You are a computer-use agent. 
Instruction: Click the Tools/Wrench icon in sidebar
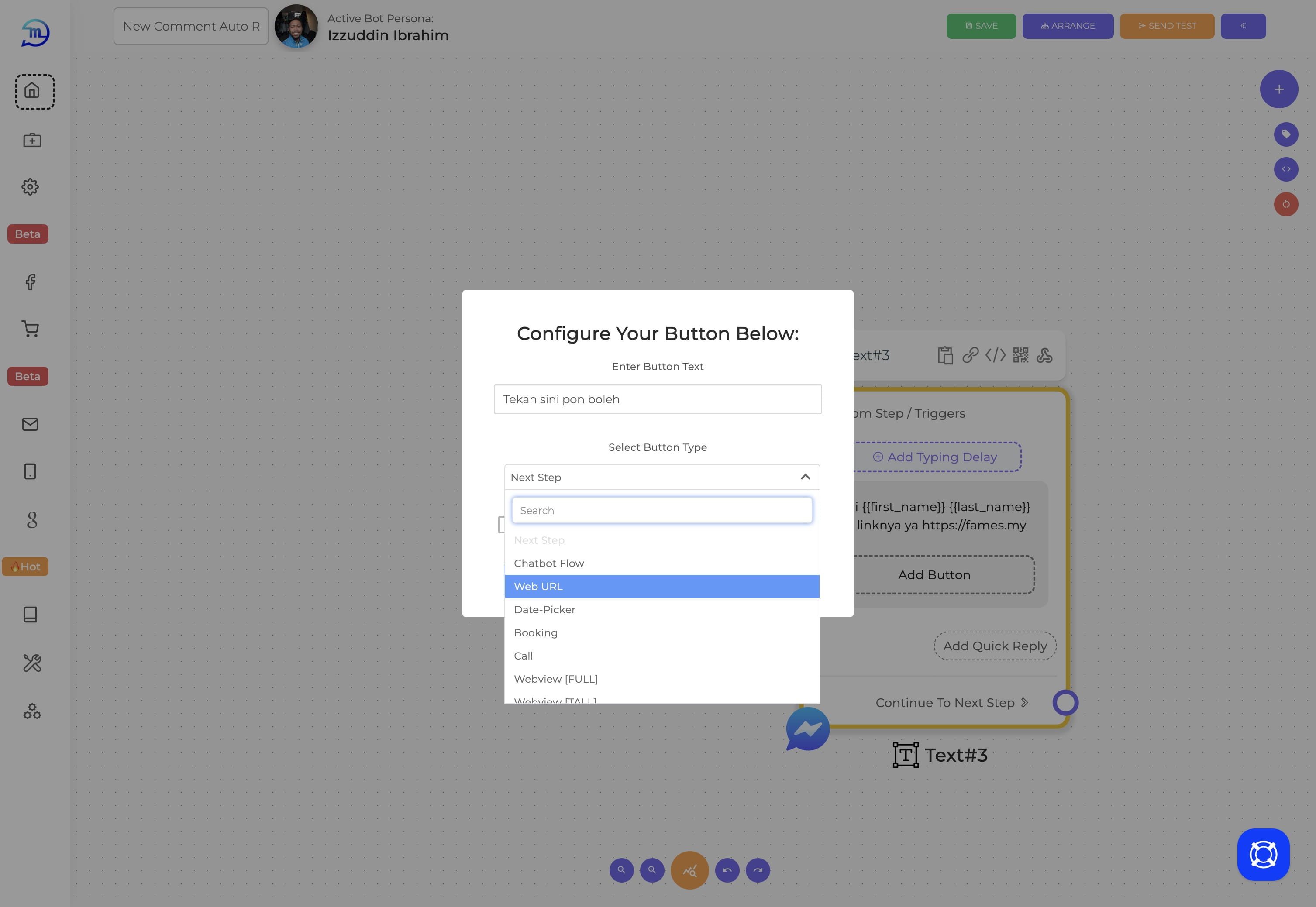(x=31, y=663)
